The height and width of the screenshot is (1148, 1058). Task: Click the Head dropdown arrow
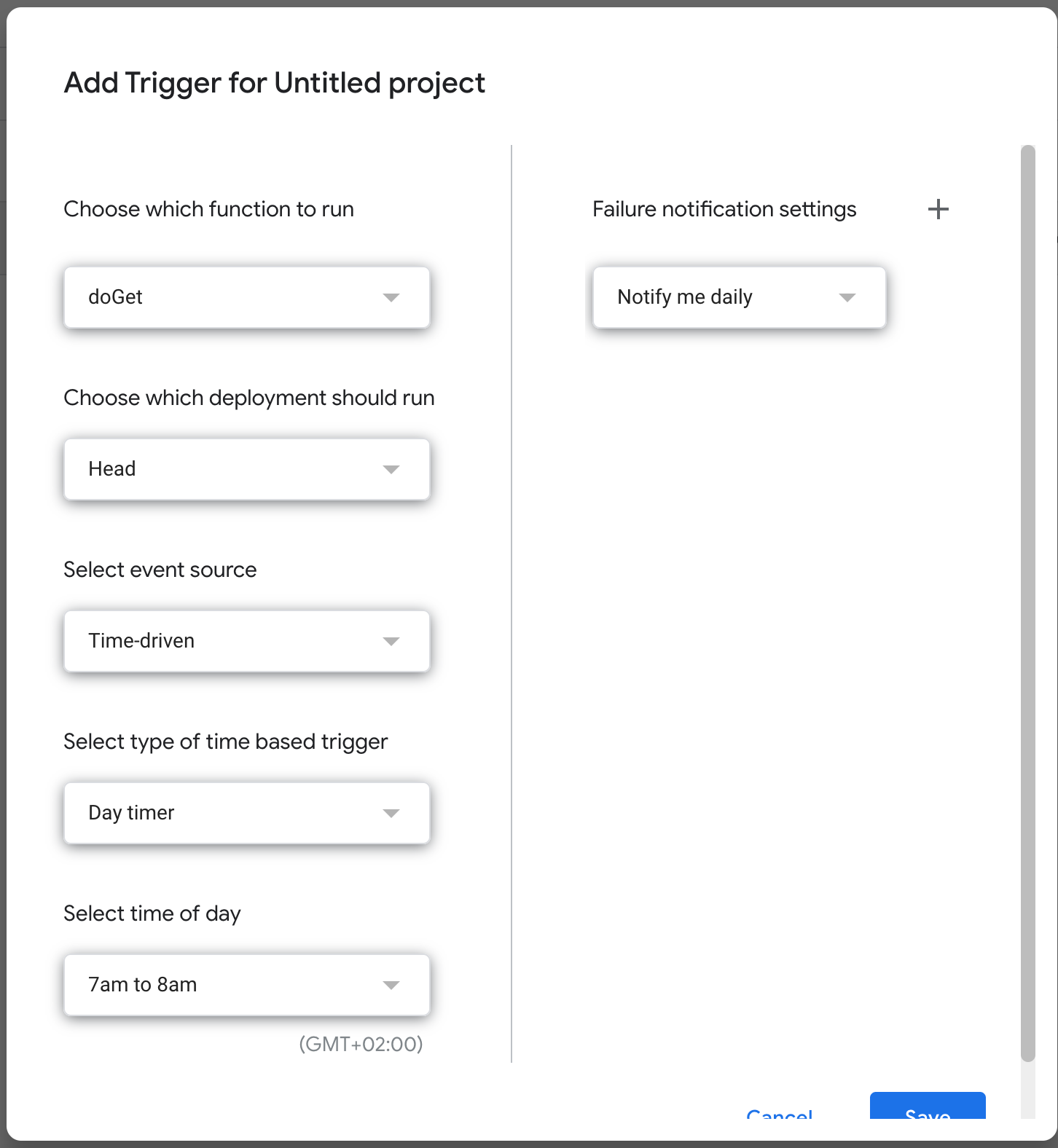pyautogui.click(x=392, y=469)
